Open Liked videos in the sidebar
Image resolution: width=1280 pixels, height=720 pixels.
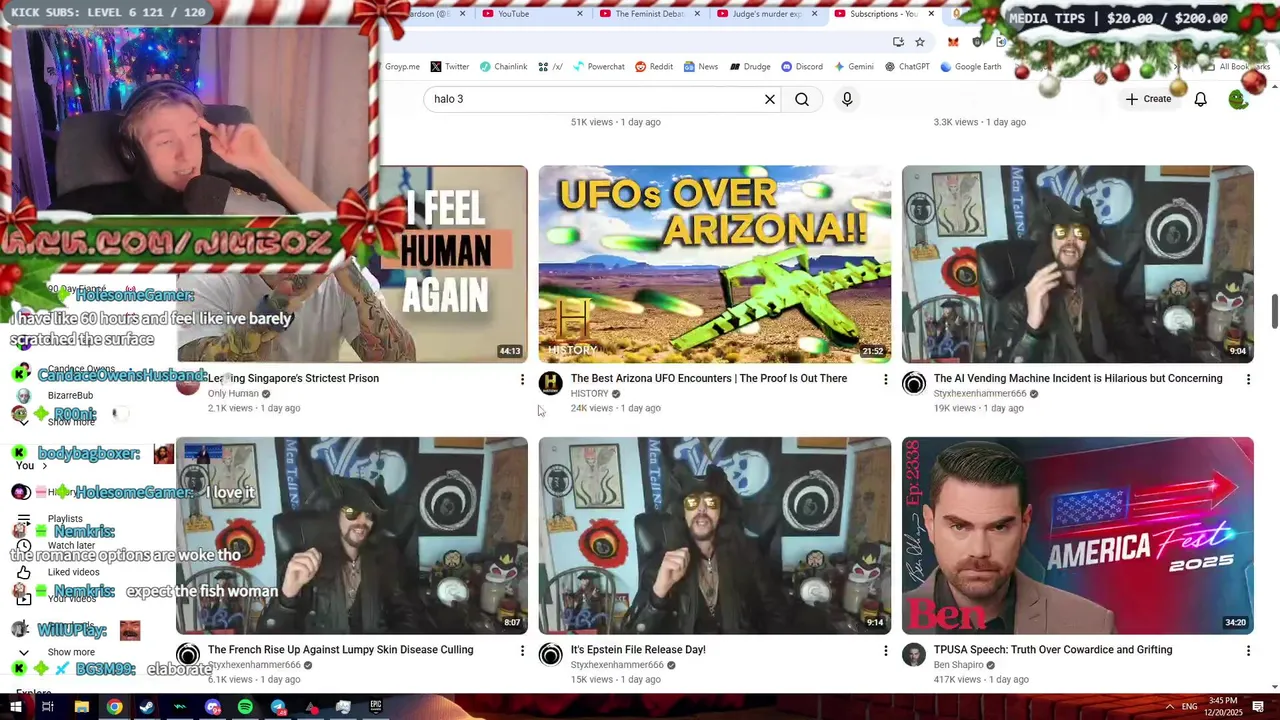click(x=73, y=572)
